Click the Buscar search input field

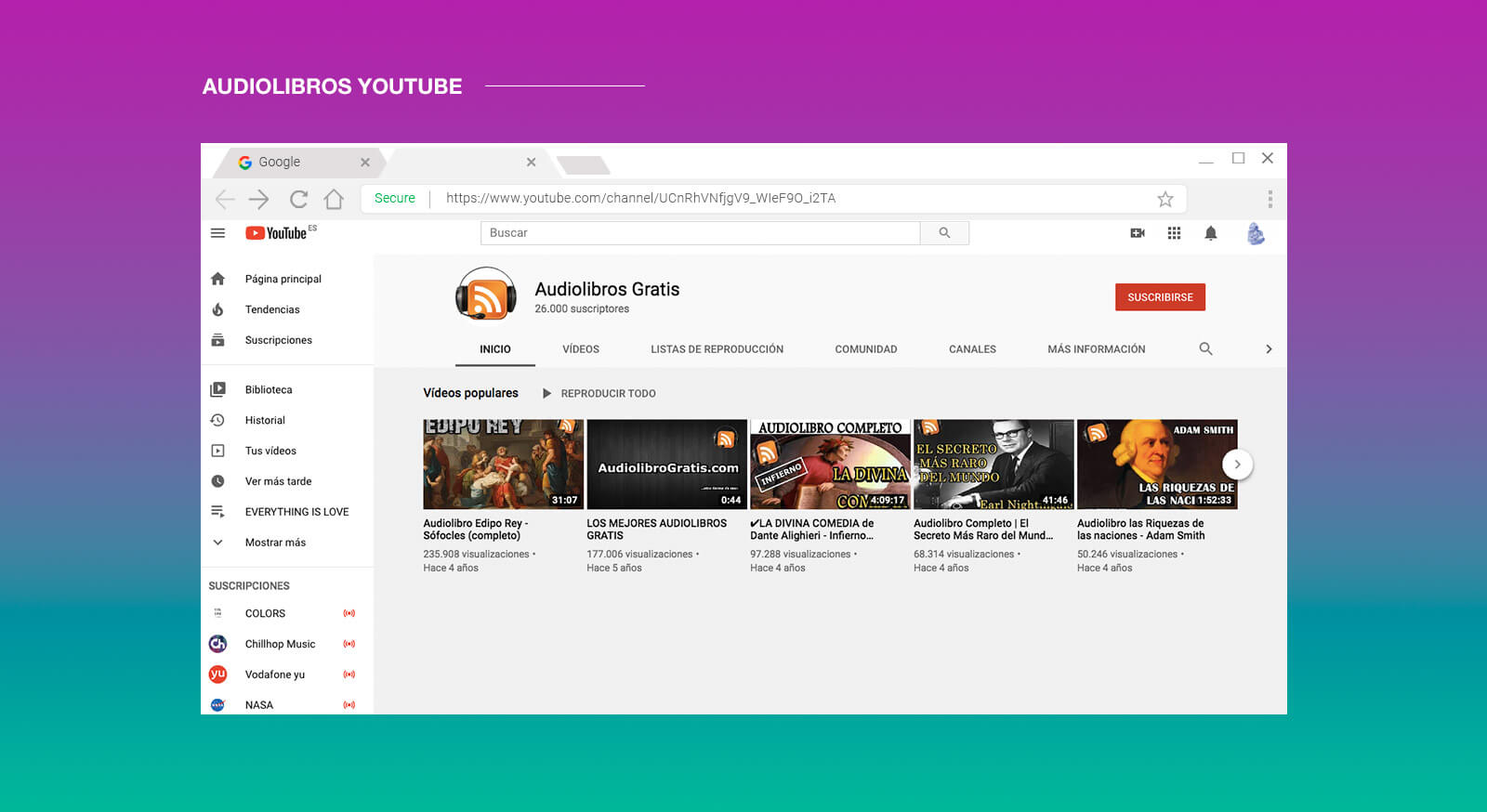click(x=699, y=233)
